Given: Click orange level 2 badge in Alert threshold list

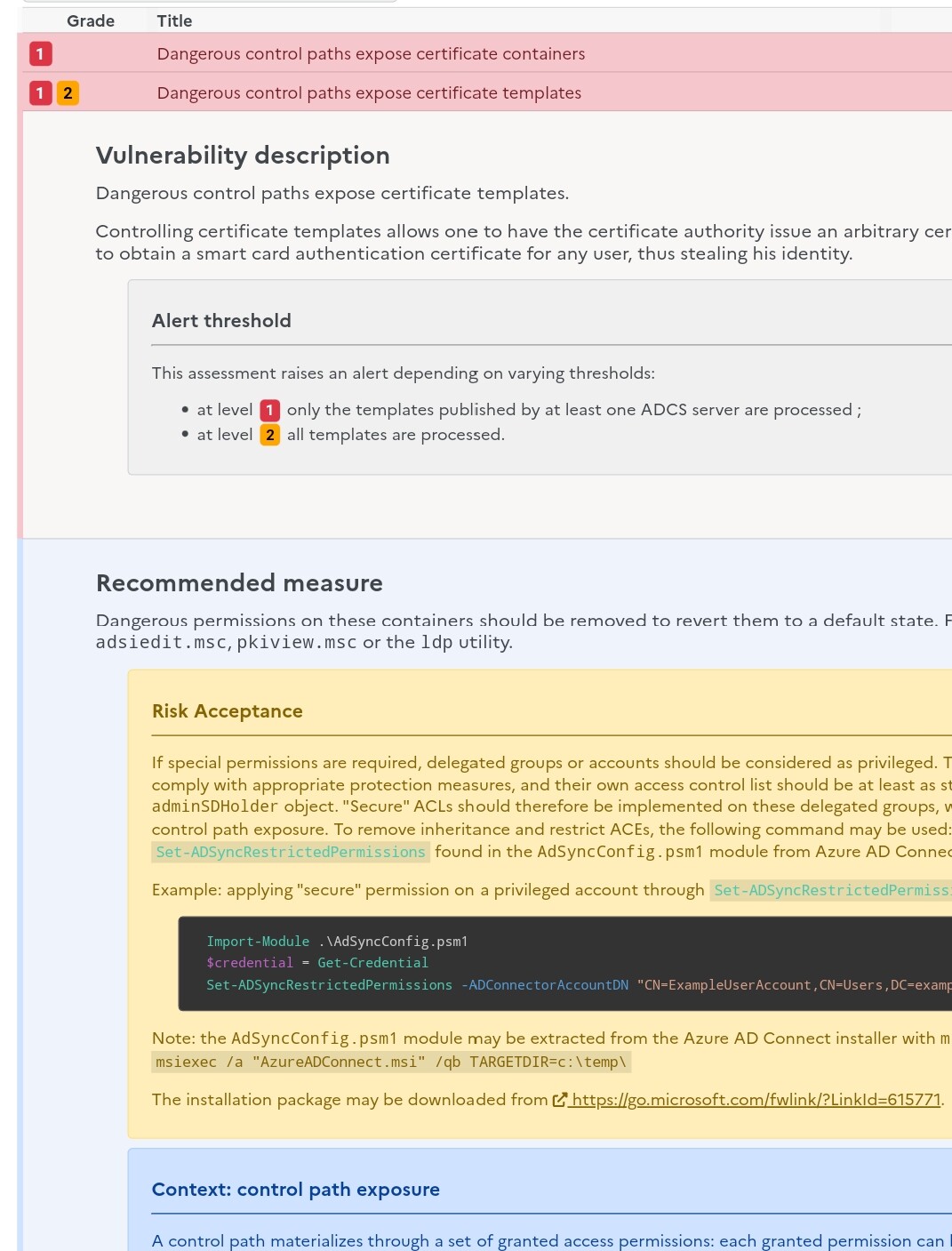Looking at the screenshot, I should pos(269,435).
